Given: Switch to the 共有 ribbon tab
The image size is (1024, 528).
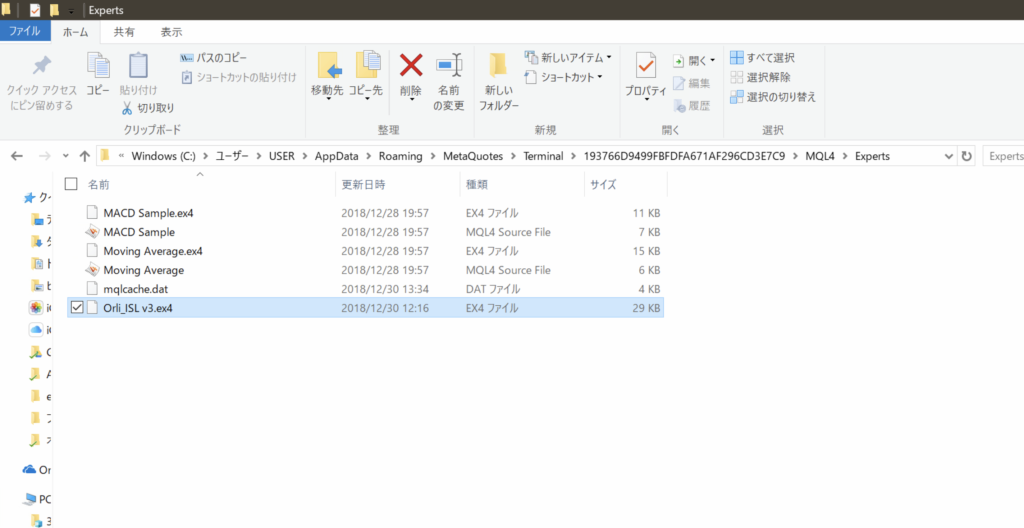Looking at the screenshot, I should 124,32.
